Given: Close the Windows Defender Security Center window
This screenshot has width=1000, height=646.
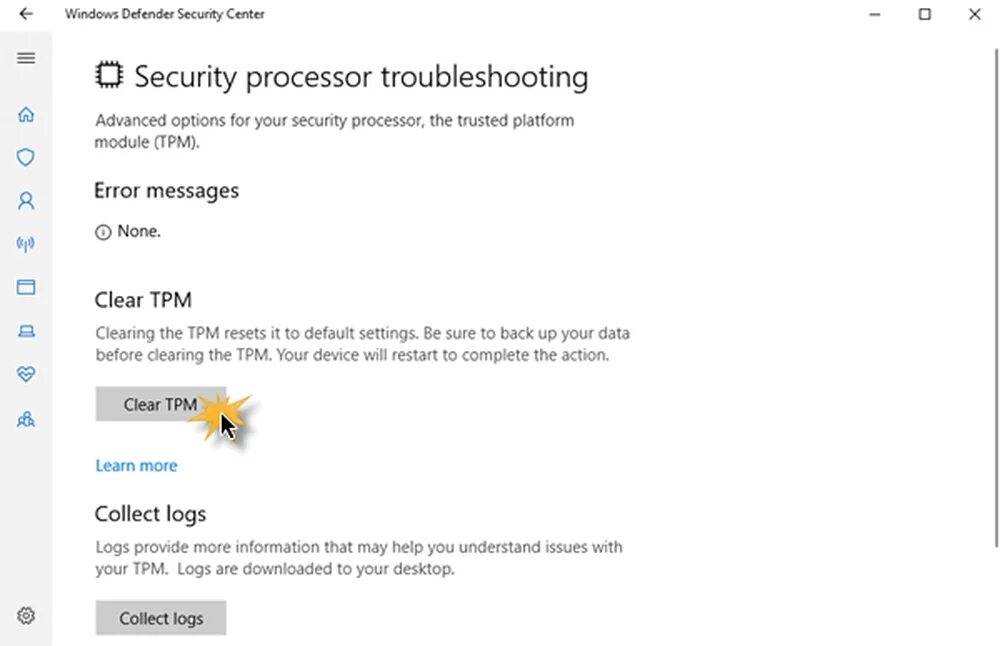Looking at the screenshot, I should tap(975, 14).
